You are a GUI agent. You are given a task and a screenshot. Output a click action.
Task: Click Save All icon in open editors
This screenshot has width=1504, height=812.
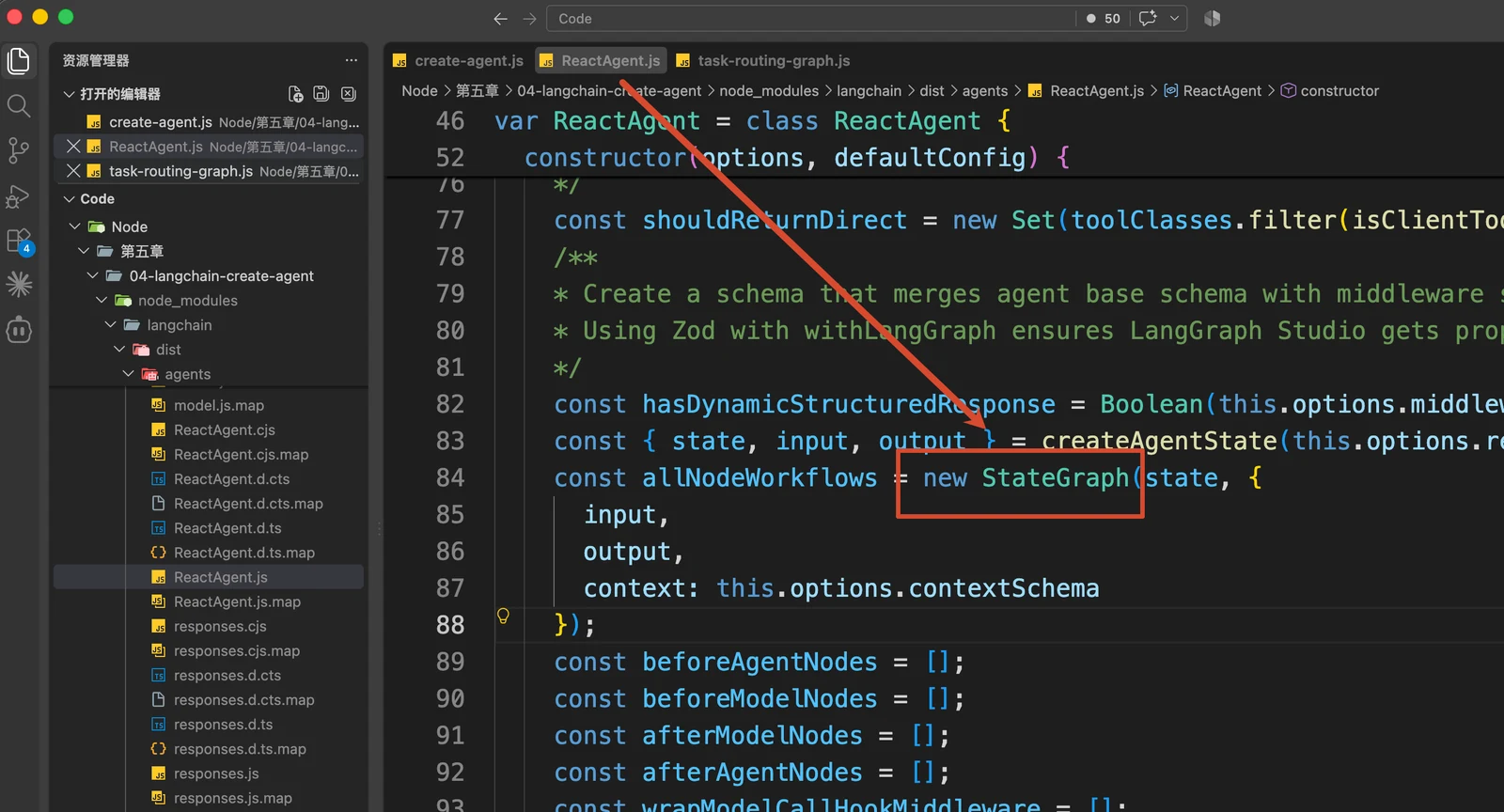point(321,94)
